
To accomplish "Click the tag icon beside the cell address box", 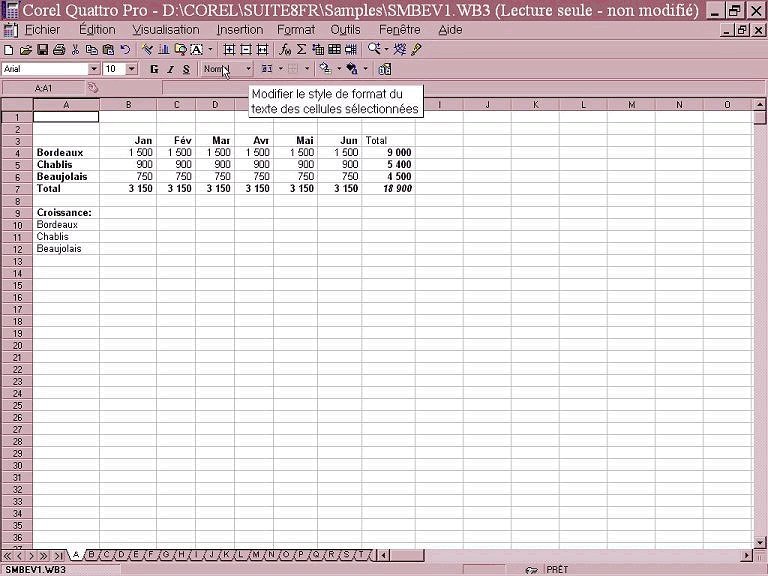I will 93,88.
